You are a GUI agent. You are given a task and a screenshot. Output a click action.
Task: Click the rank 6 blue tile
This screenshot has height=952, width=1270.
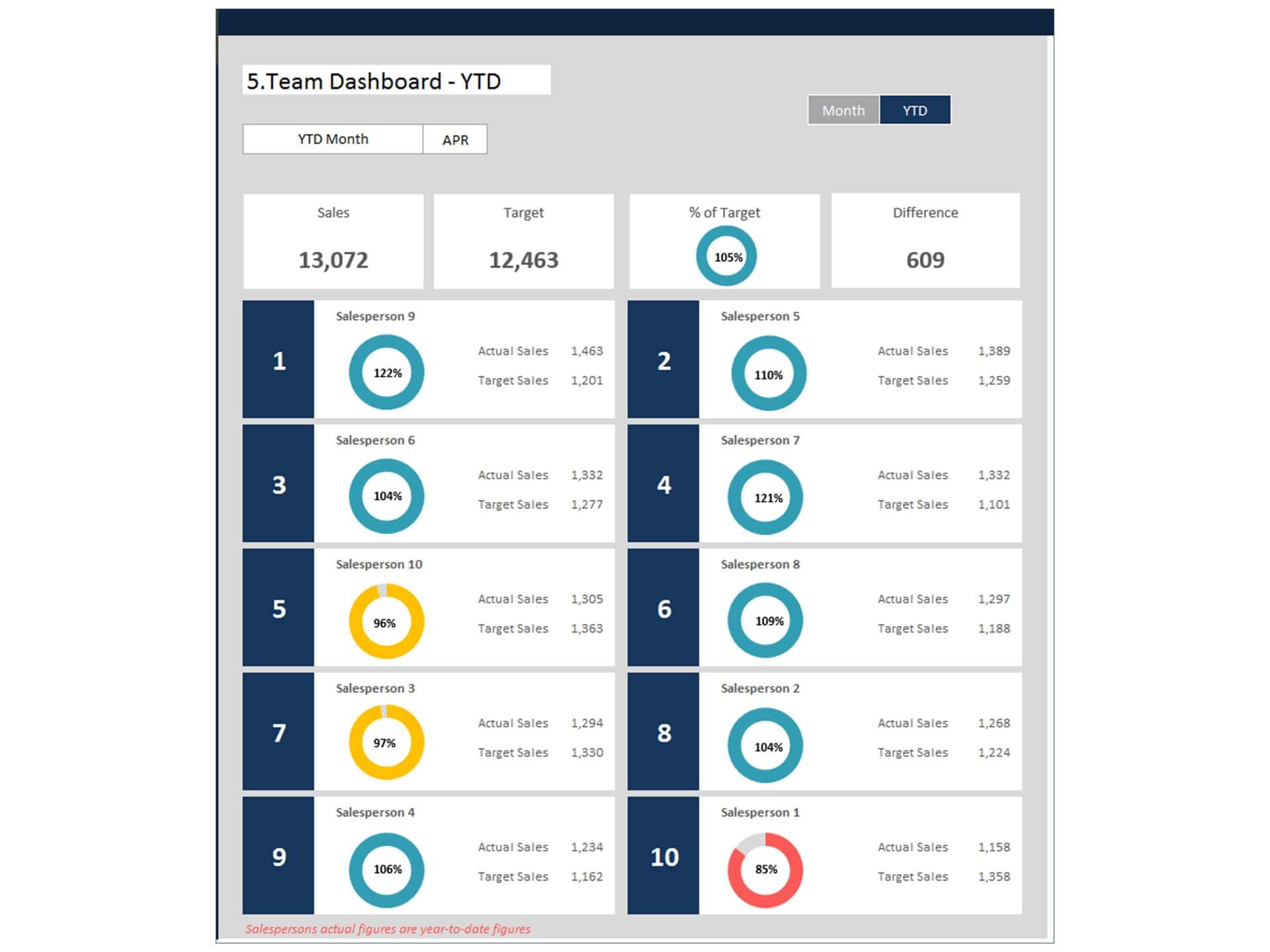coord(663,608)
